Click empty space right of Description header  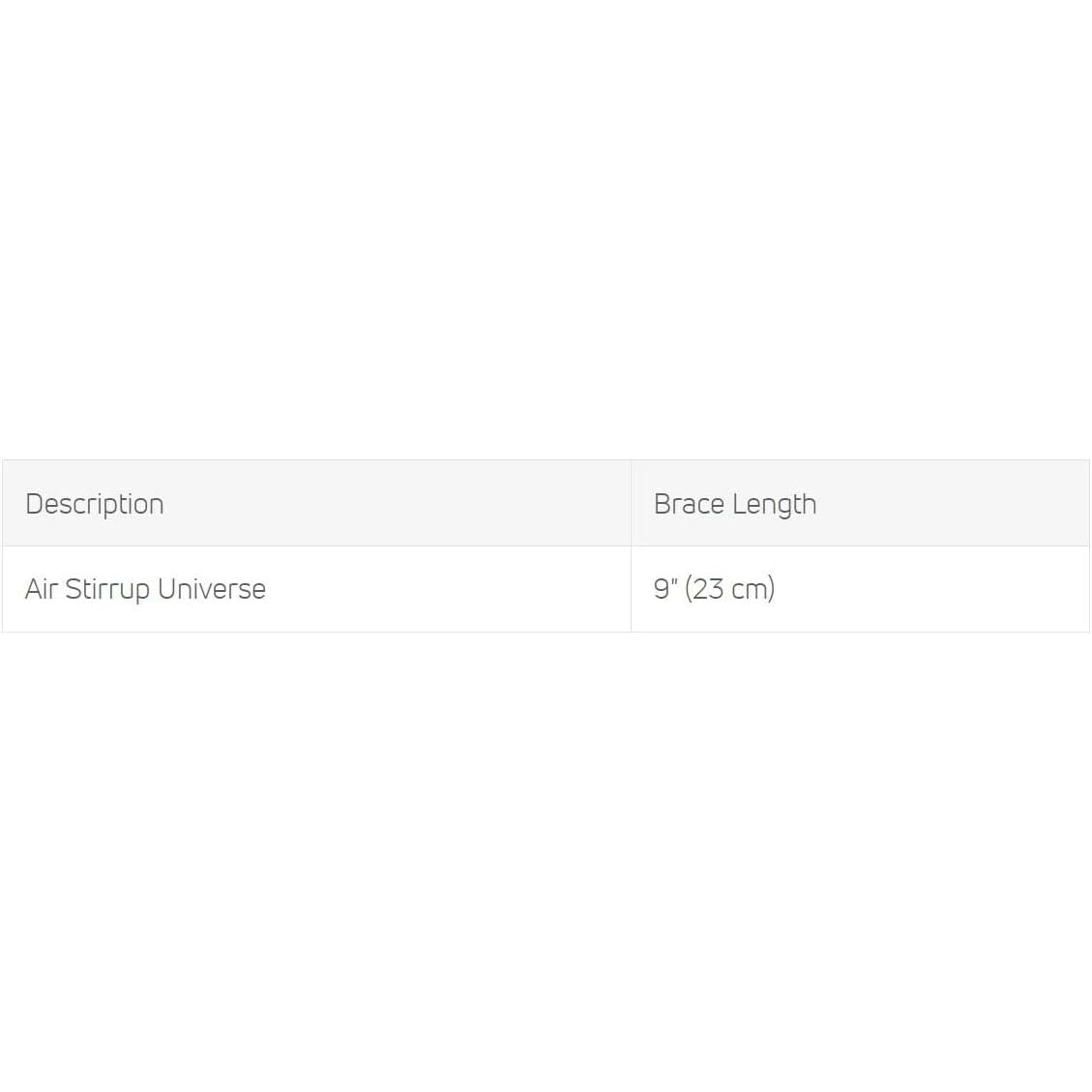click(387, 504)
